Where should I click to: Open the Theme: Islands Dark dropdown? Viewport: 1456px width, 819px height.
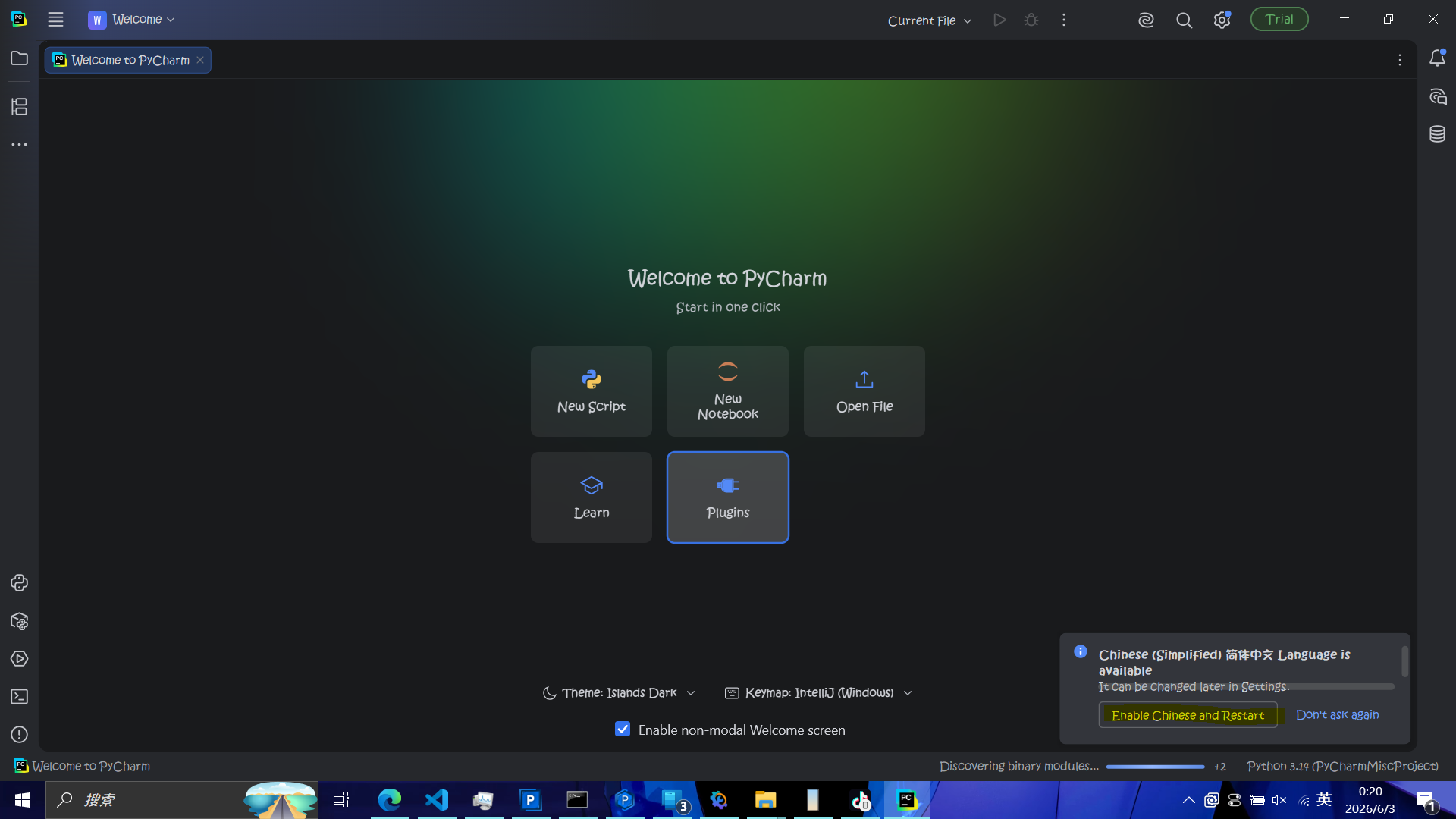point(619,693)
